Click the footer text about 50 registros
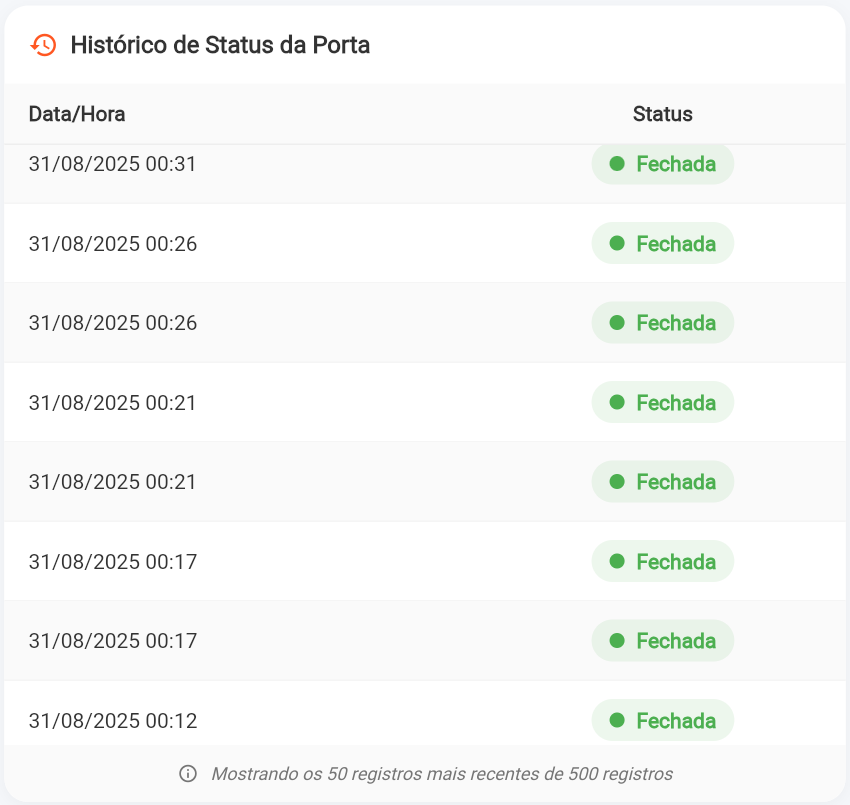 pos(441,773)
